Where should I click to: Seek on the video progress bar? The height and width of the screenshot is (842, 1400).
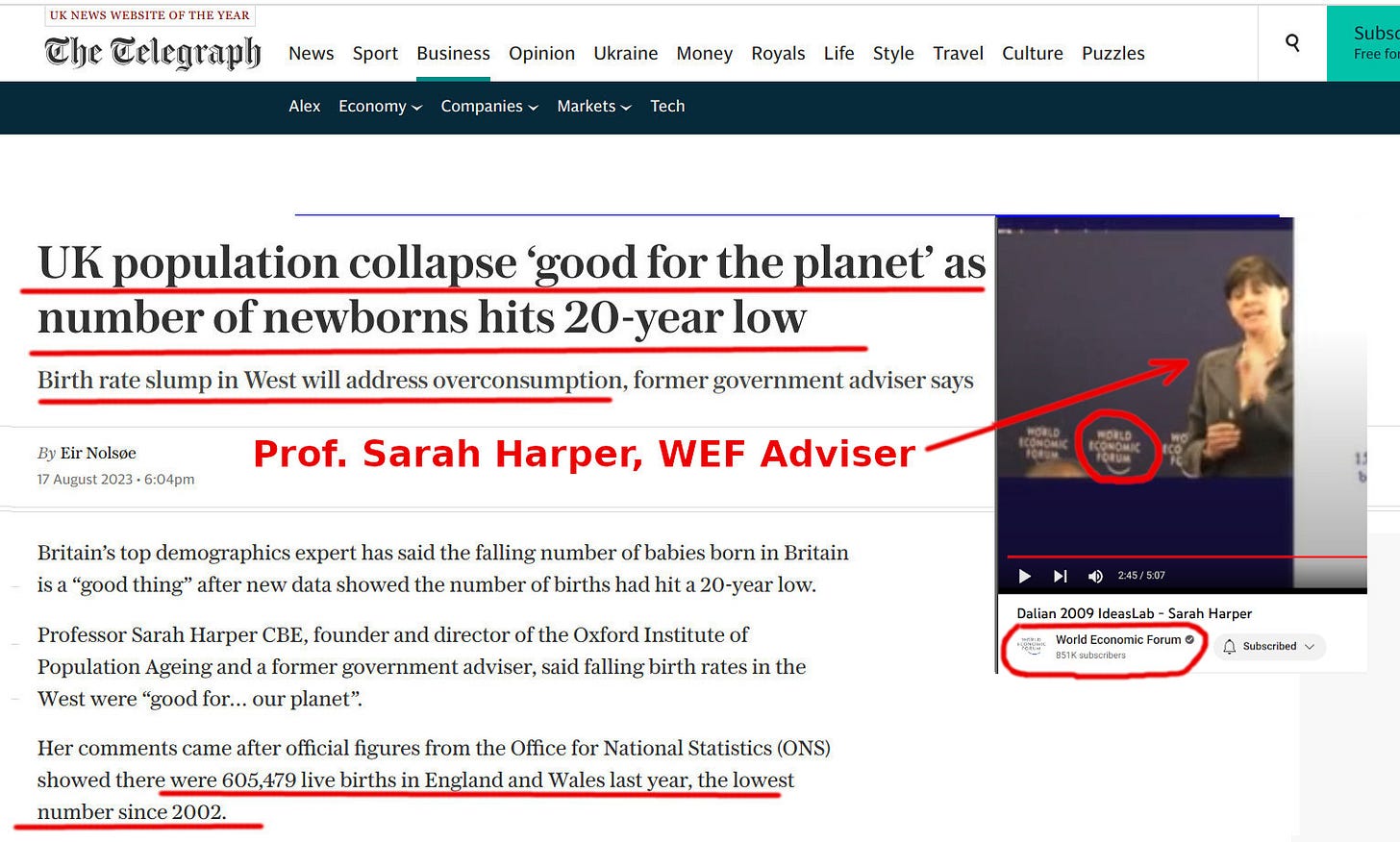click(1187, 557)
